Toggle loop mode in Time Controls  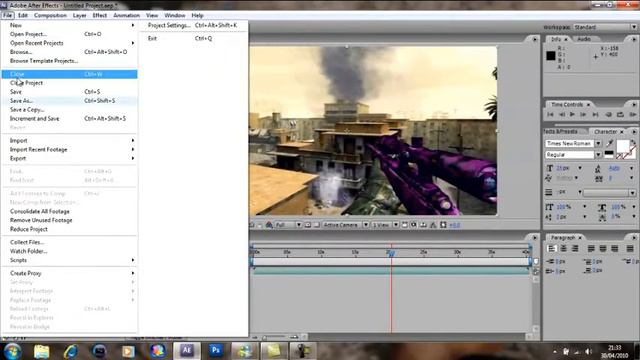click(x=620, y=115)
